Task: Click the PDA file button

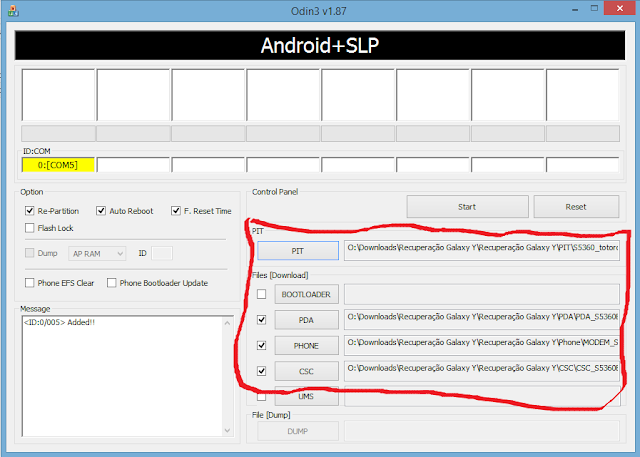Action: point(306,320)
